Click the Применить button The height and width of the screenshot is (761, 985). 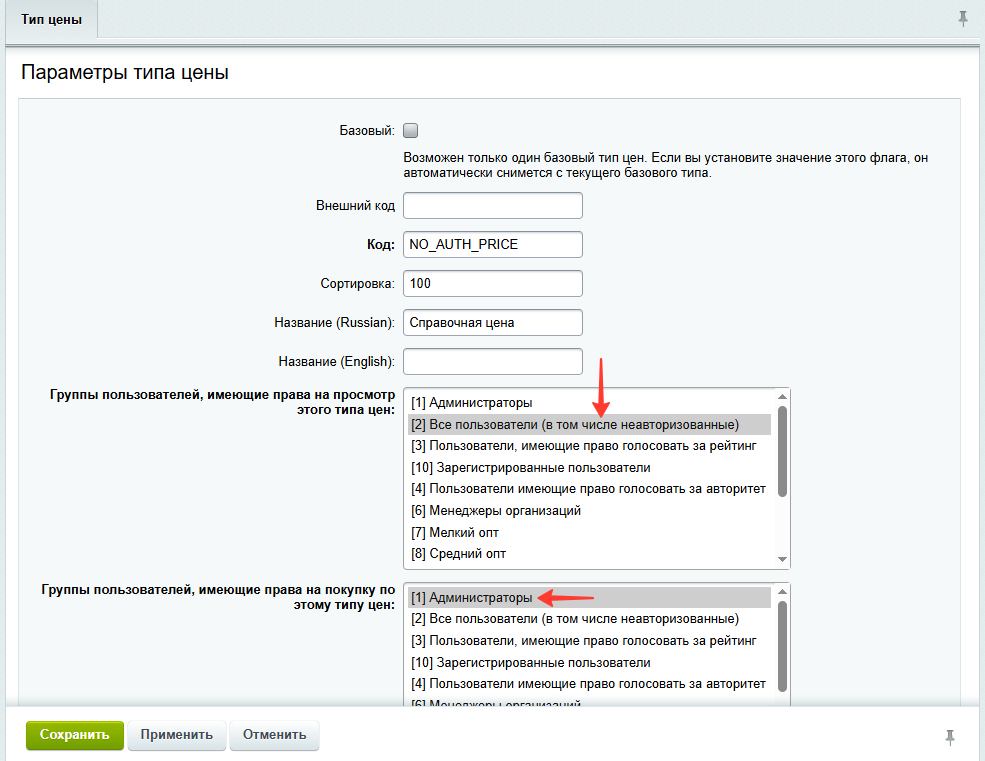177,735
